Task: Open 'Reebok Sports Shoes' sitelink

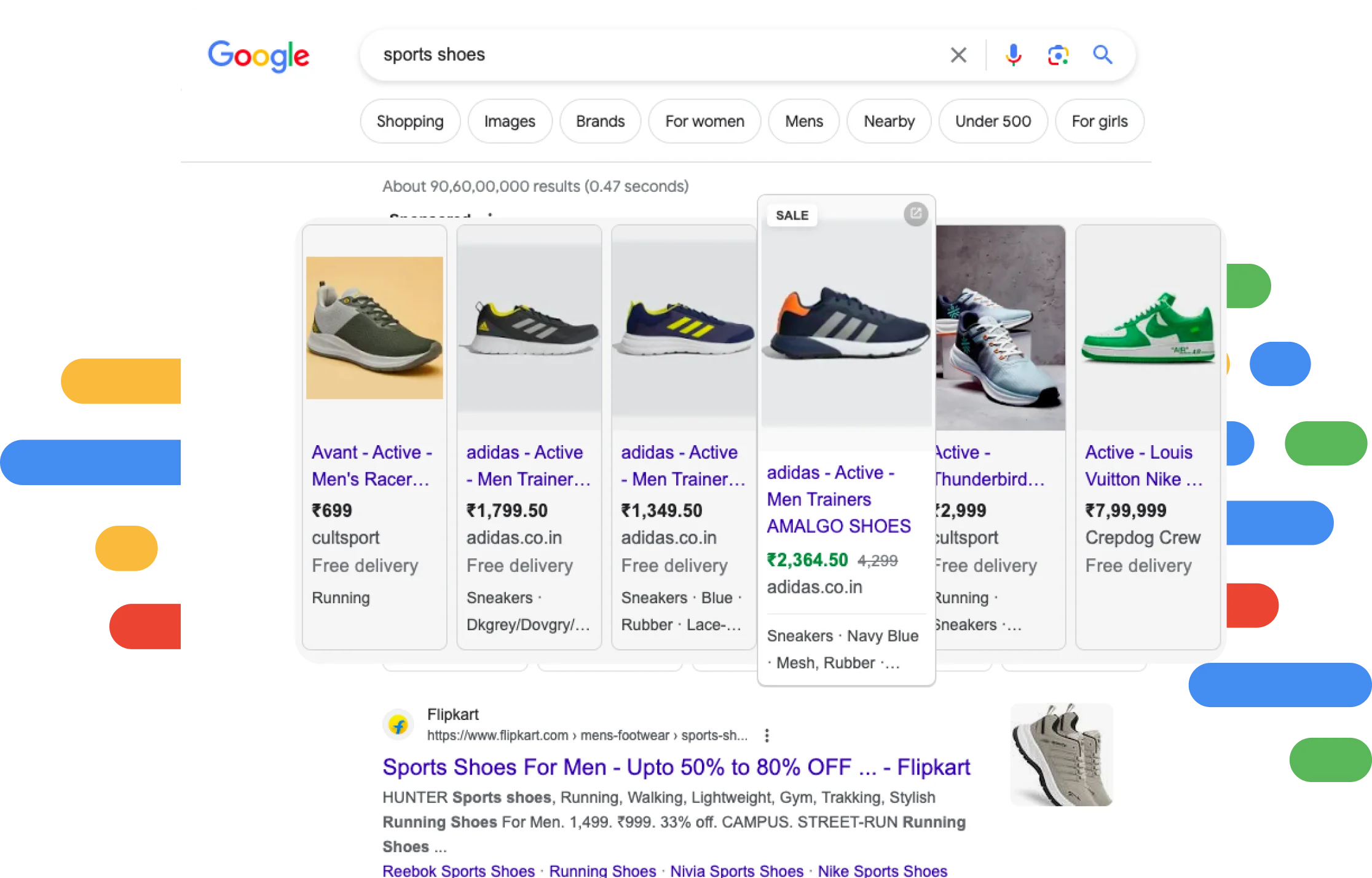Action: pos(459,871)
